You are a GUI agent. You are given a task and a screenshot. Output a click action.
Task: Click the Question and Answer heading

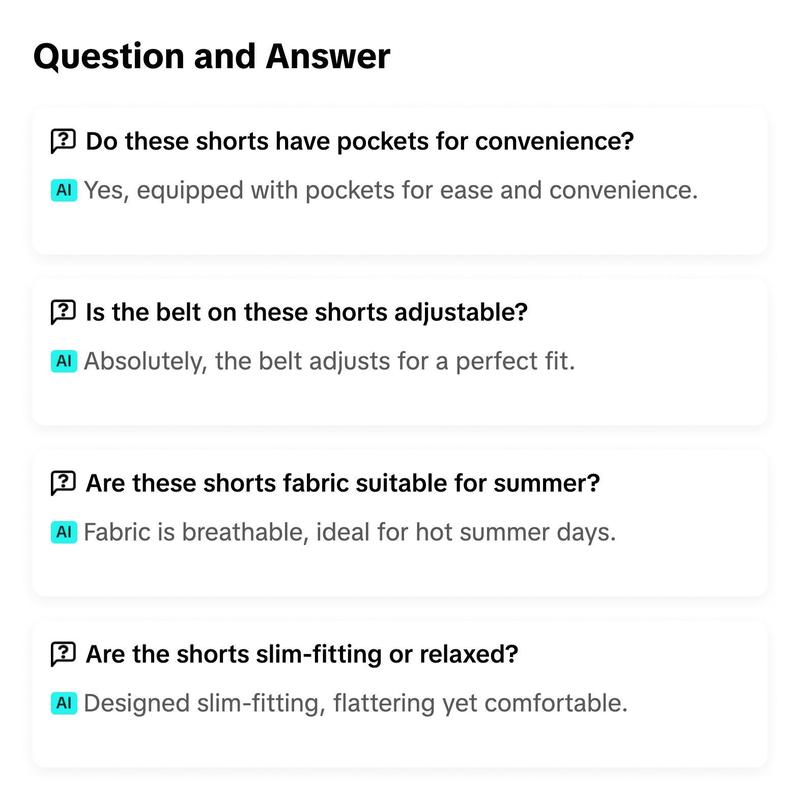tap(212, 56)
